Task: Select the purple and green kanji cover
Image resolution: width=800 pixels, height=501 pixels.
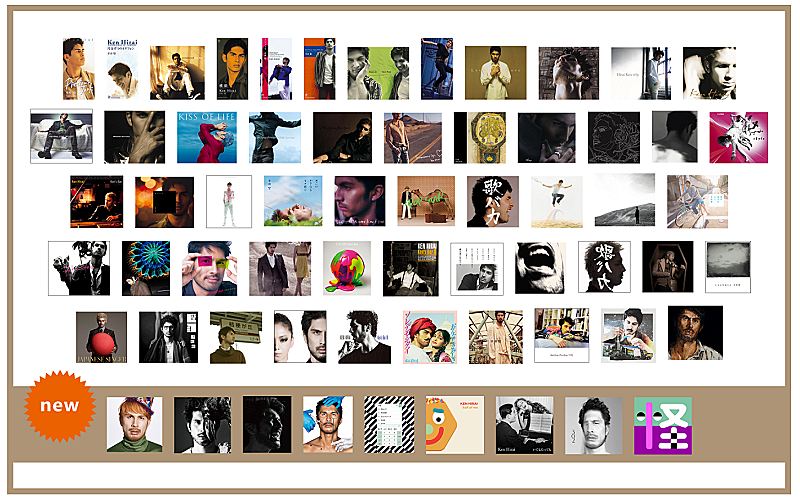Action: pyautogui.click(x=662, y=425)
